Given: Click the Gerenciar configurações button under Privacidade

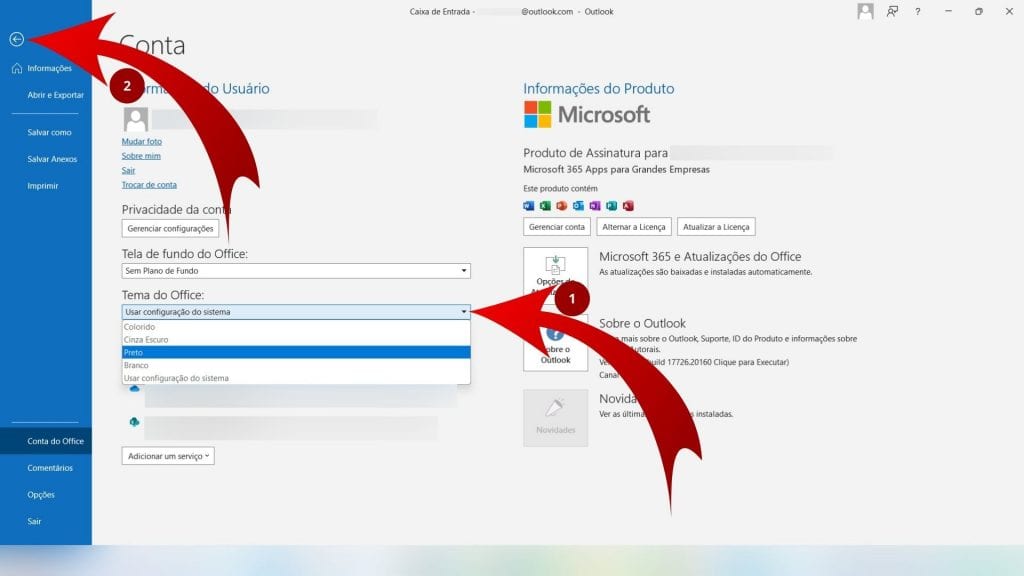Looking at the screenshot, I should click(170, 227).
